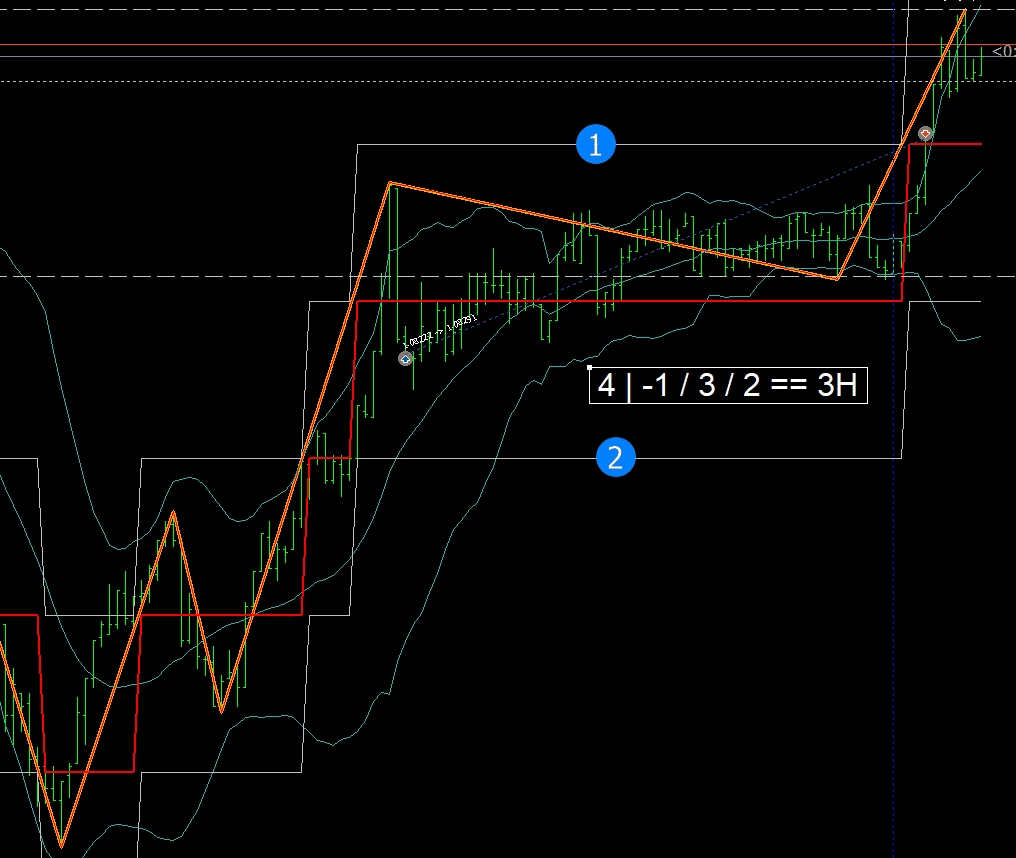Image resolution: width=1016 pixels, height=858 pixels.
Task: Select the red down-arrow trade exit marker
Action: point(926,133)
